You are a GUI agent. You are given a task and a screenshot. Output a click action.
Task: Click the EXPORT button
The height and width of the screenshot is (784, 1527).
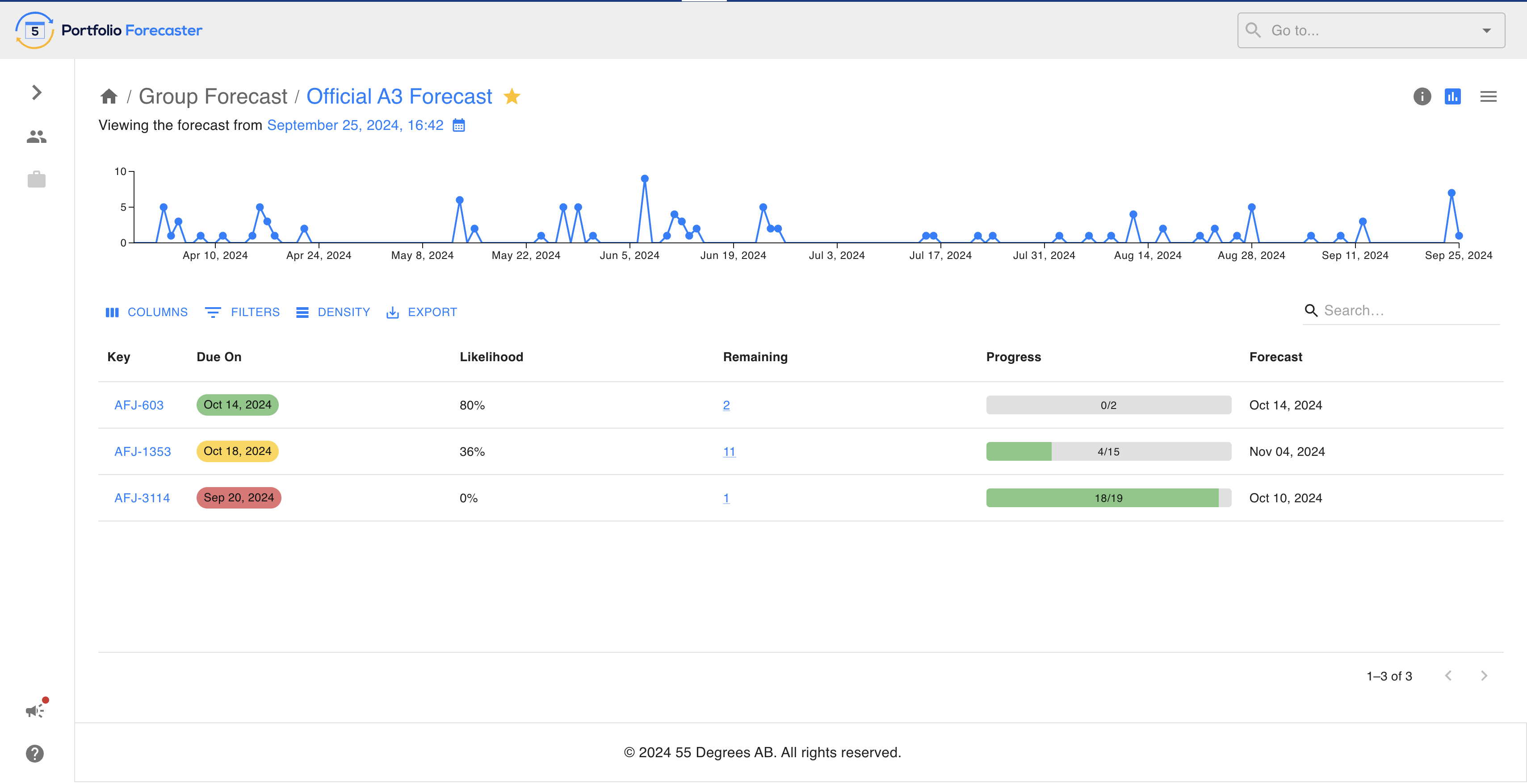coord(422,312)
